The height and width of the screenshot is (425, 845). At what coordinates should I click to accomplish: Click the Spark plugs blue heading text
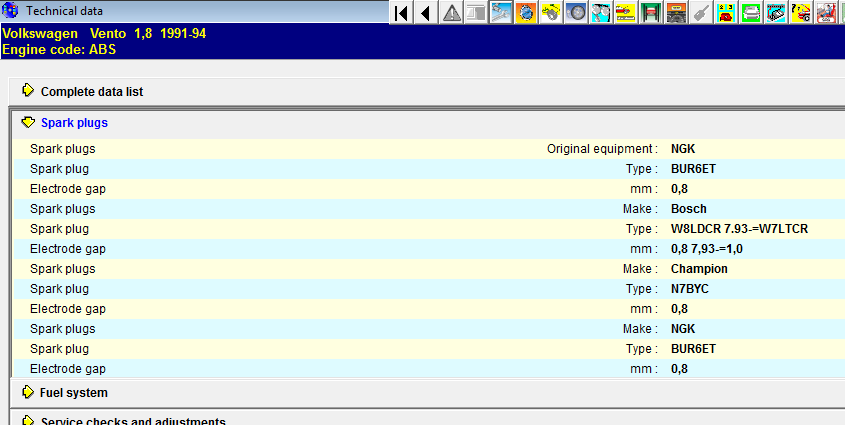(74, 123)
